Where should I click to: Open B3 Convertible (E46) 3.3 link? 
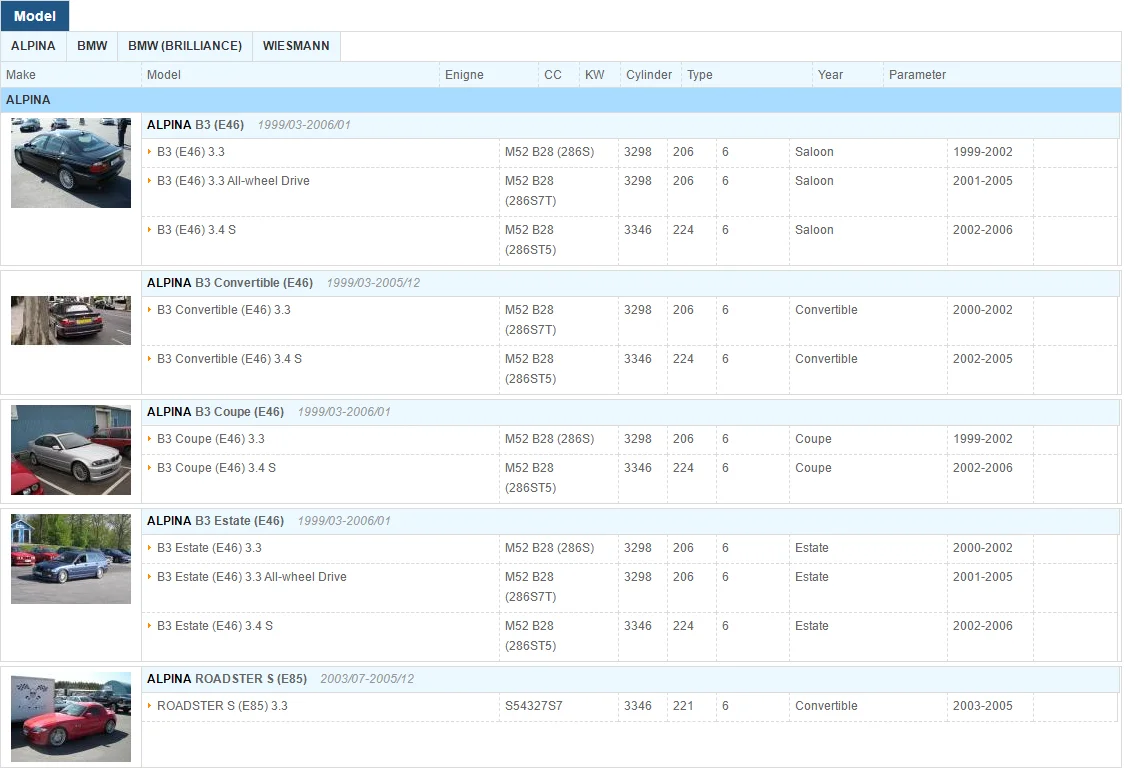pos(224,310)
